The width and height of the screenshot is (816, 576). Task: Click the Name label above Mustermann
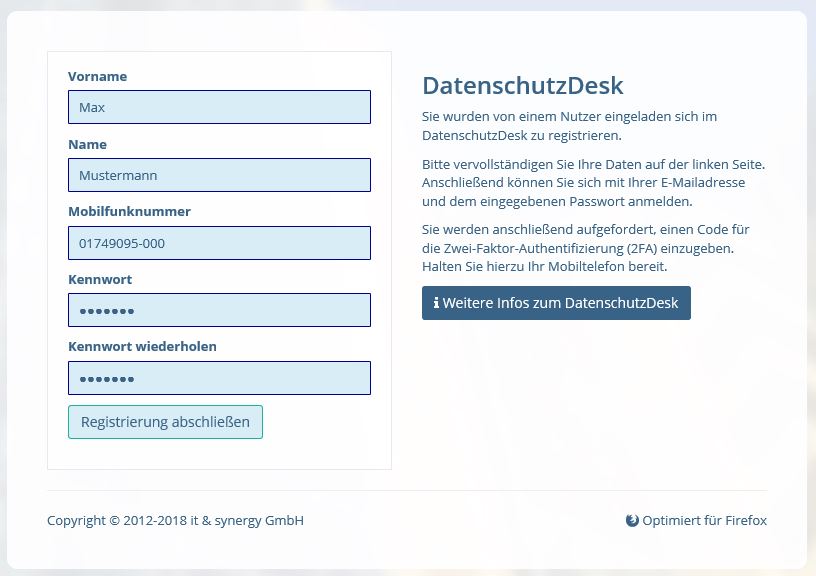(87, 144)
